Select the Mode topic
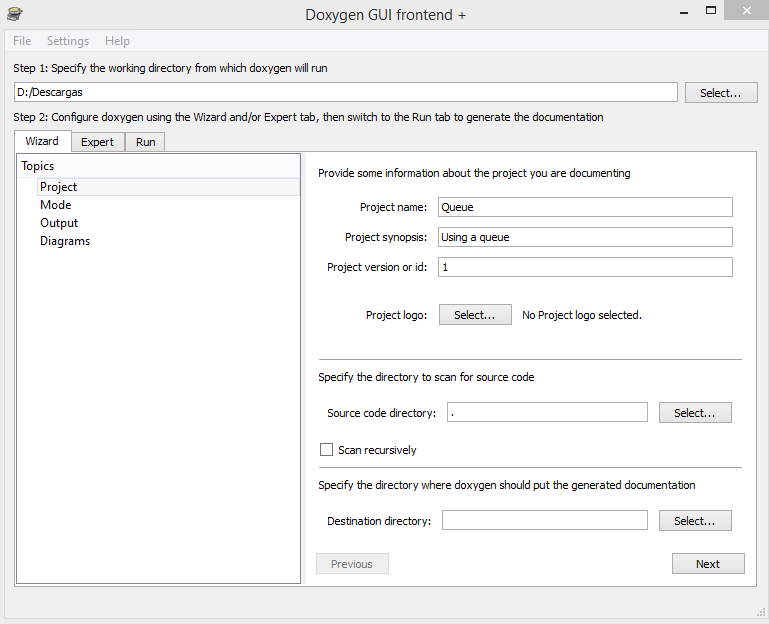769x624 pixels. coord(55,205)
